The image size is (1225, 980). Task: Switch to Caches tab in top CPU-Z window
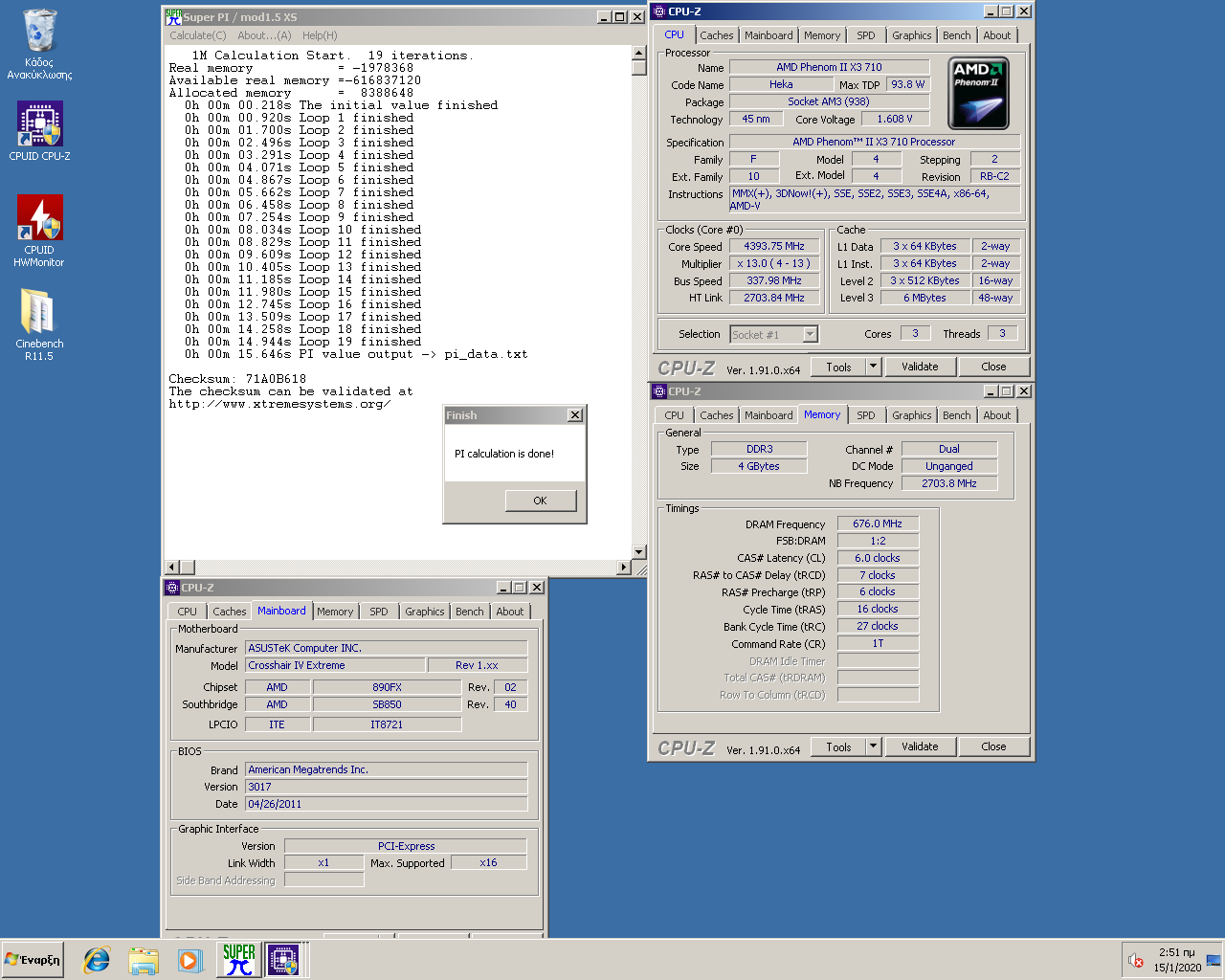[x=716, y=35]
